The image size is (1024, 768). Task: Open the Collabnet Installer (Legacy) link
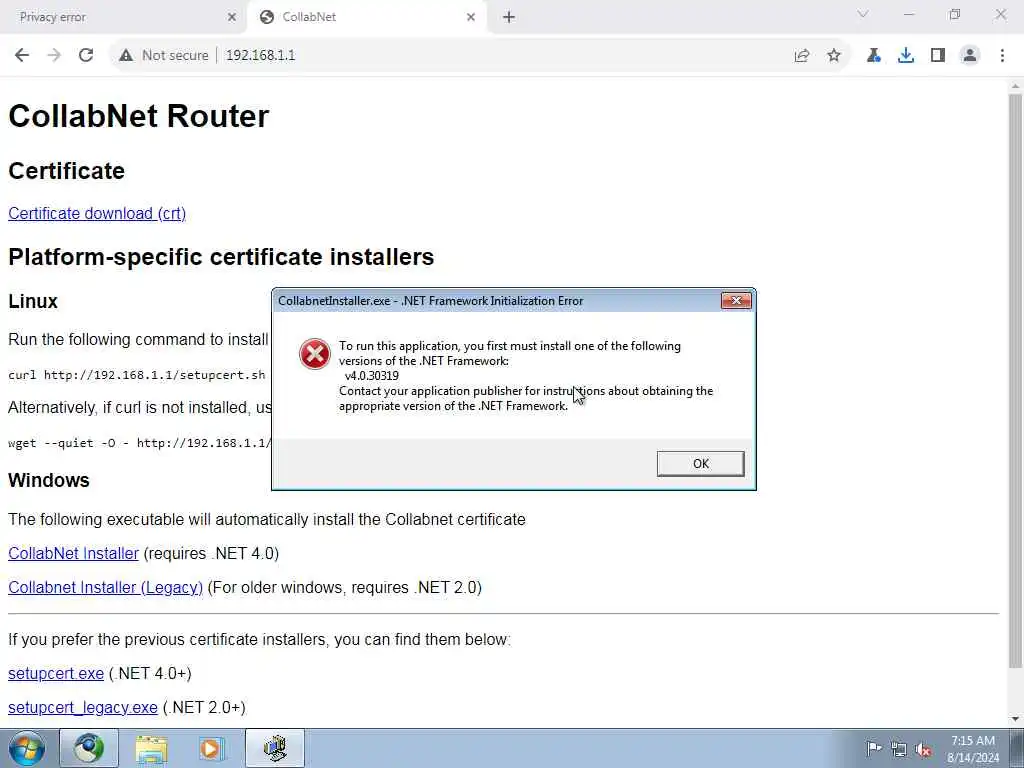tap(105, 587)
